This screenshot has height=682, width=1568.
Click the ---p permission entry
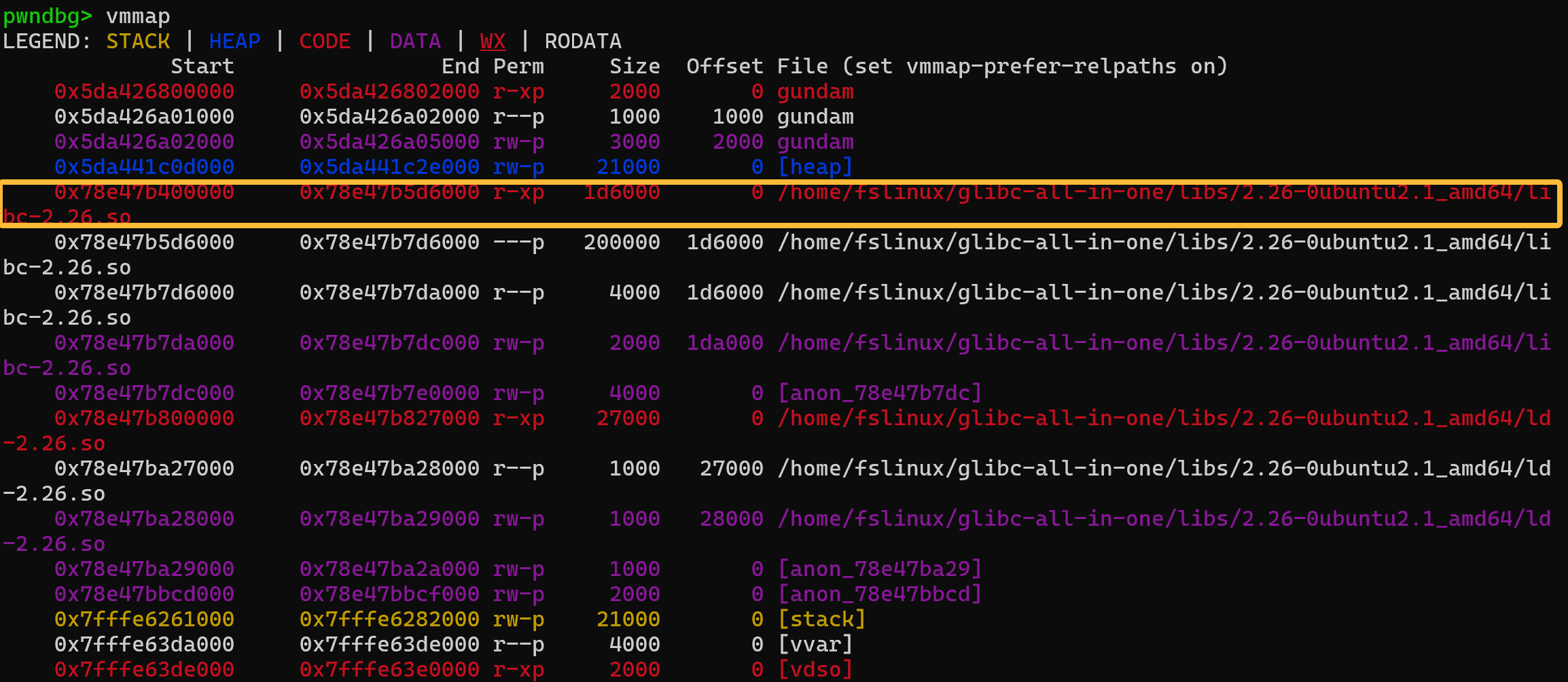point(518,243)
